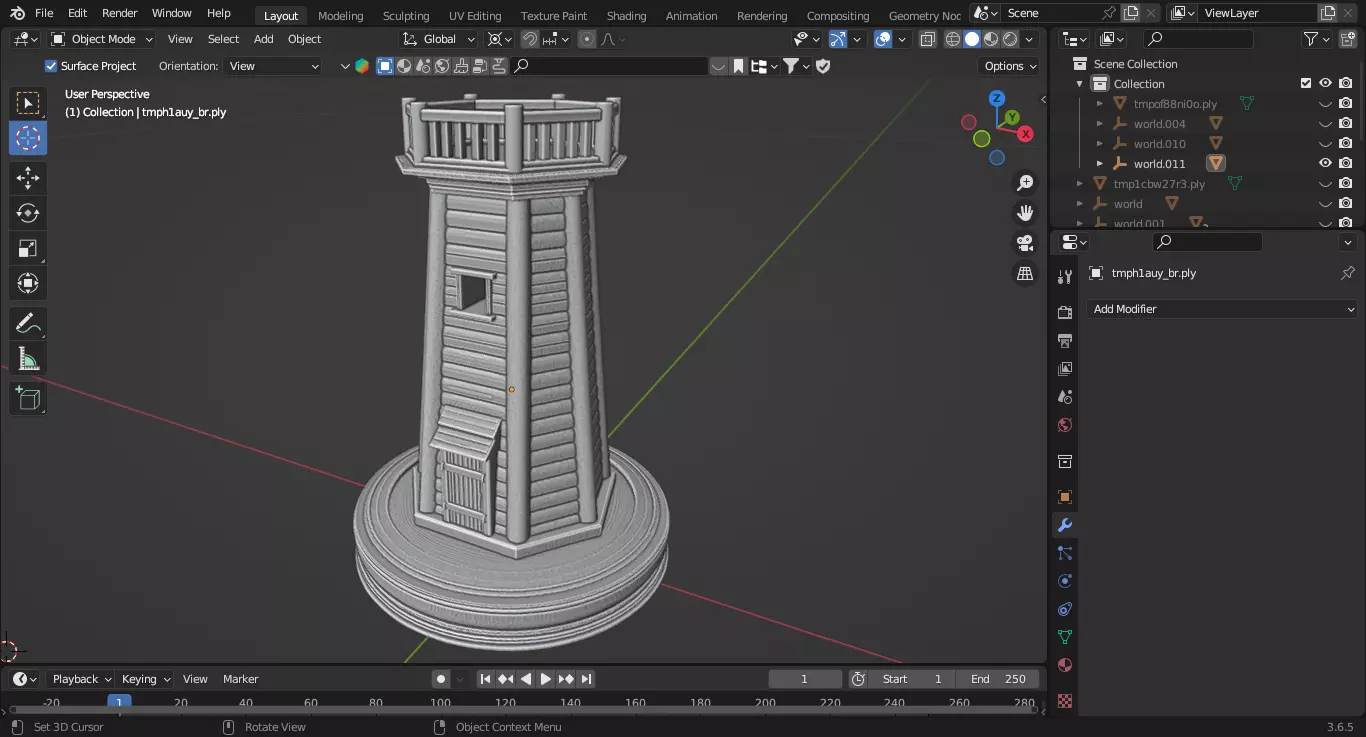Switch to the Shading workspace tab

coord(626,15)
